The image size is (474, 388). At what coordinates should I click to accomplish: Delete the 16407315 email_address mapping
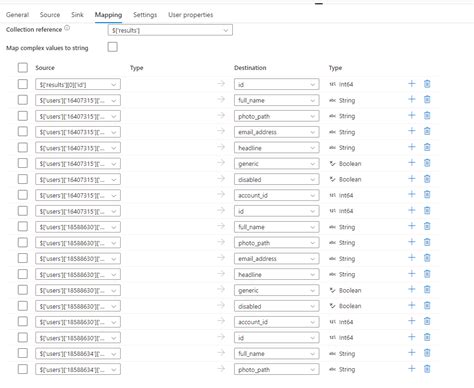[x=427, y=131]
